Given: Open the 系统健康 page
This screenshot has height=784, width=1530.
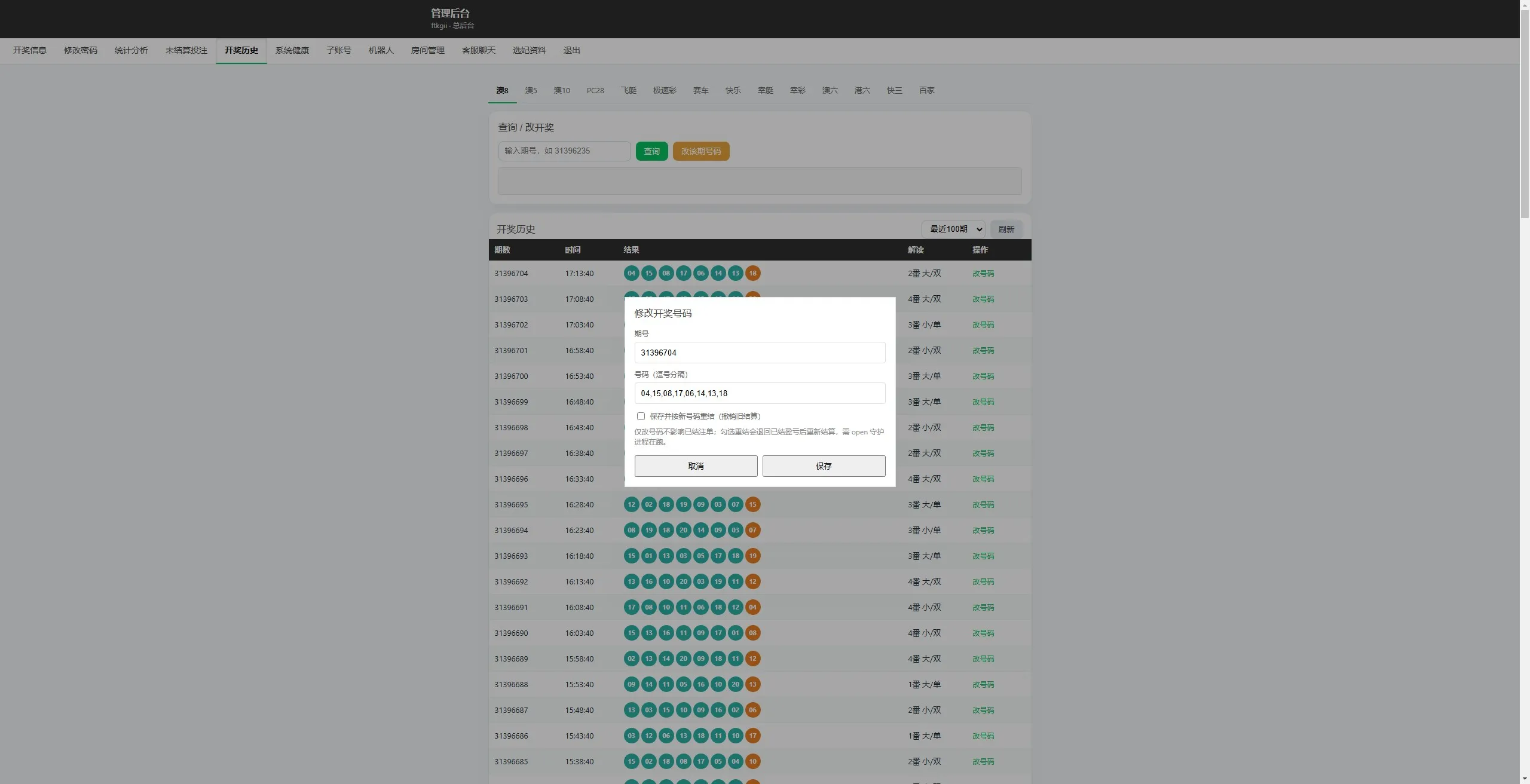Looking at the screenshot, I should (x=292, y=50).
